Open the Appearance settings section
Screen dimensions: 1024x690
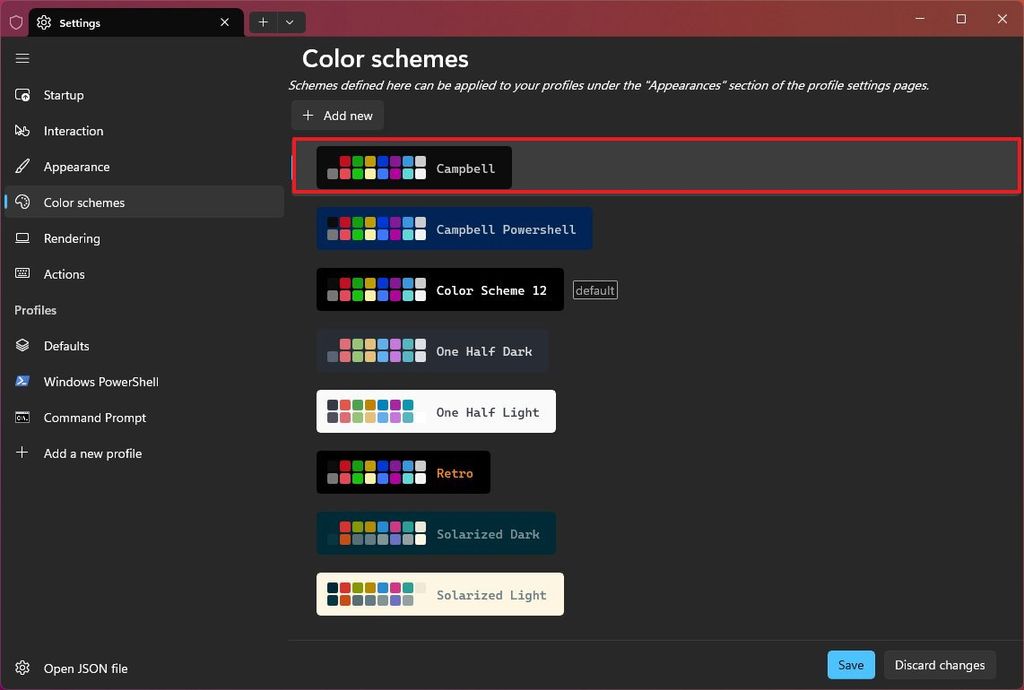click(x=79, y=167)
